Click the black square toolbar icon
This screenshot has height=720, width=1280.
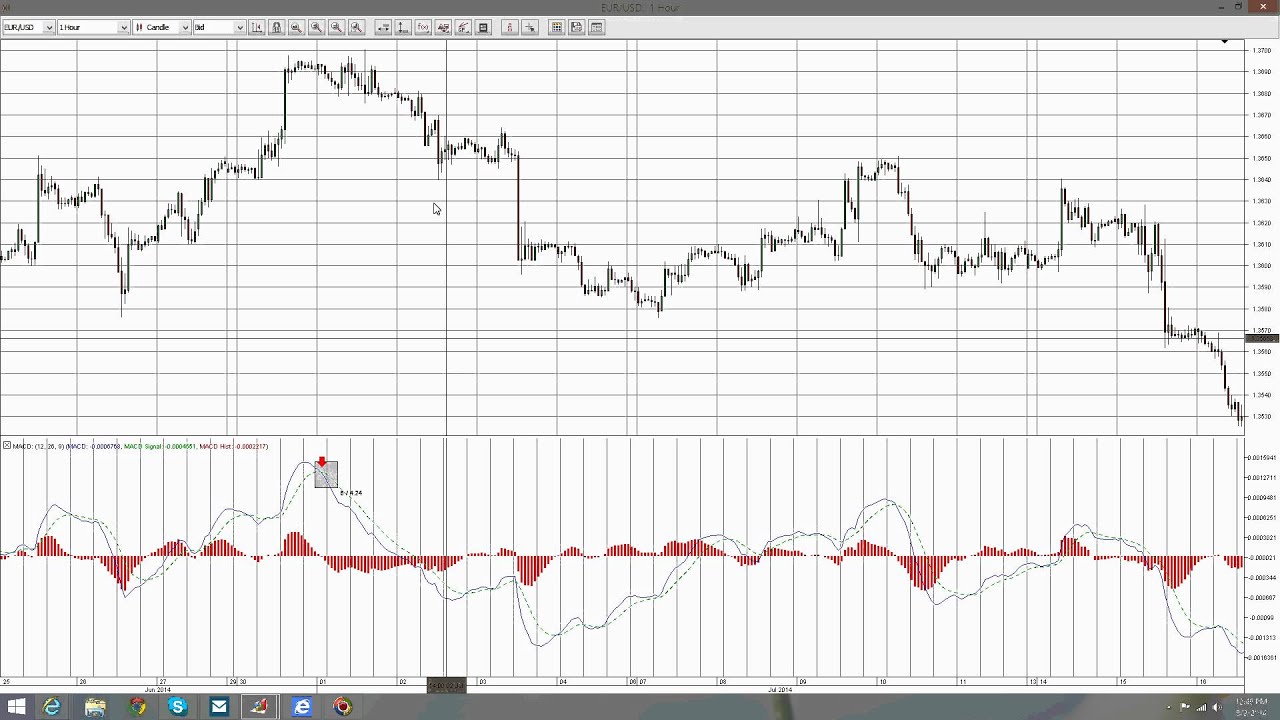(x=483, y=27)
